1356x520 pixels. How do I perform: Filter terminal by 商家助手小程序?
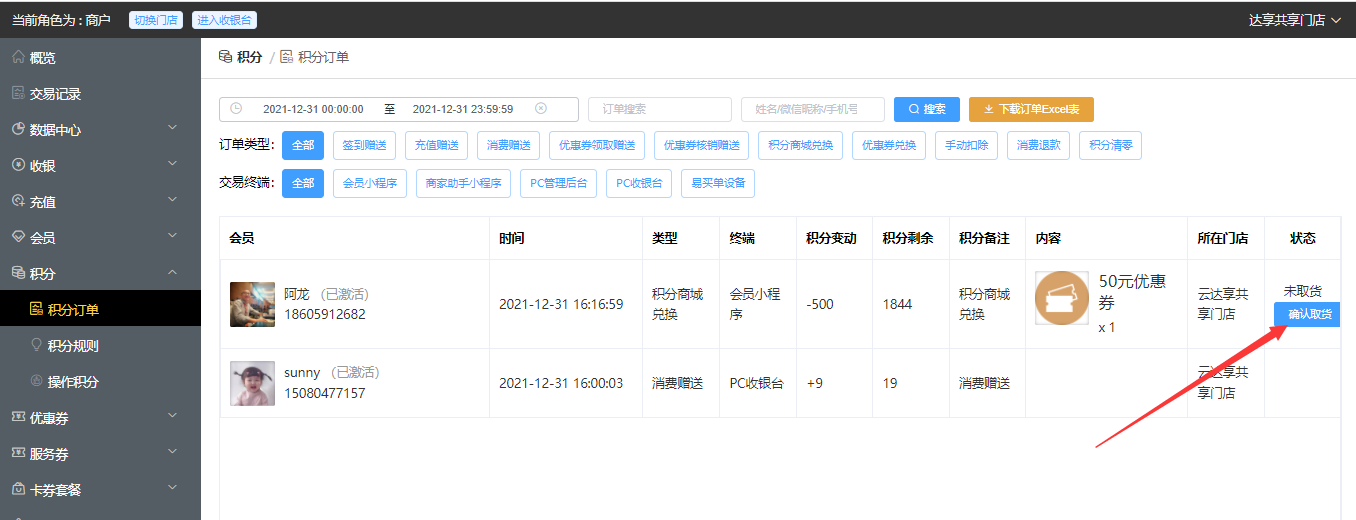(464, 183)
